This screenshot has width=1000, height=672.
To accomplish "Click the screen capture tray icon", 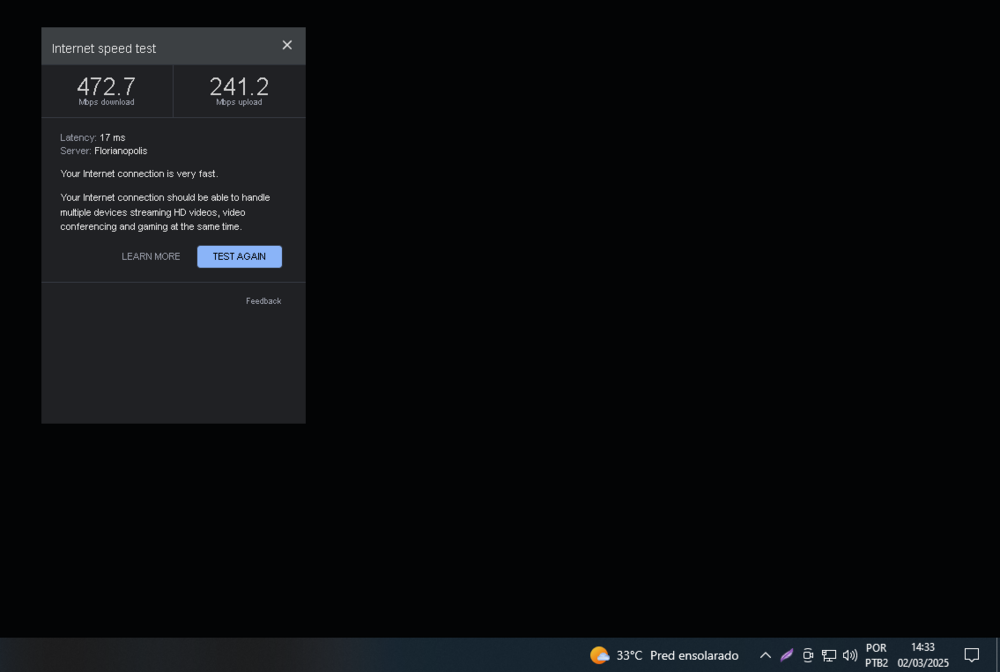I will coord(808,655).
